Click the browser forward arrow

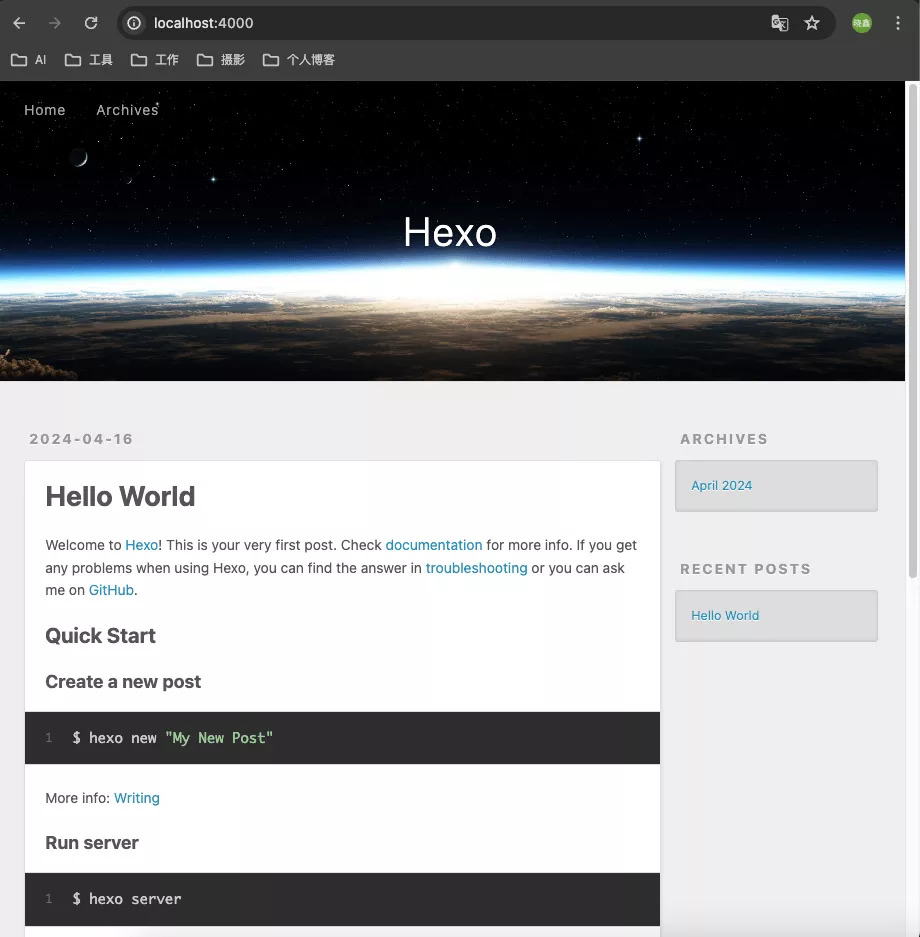55,23
